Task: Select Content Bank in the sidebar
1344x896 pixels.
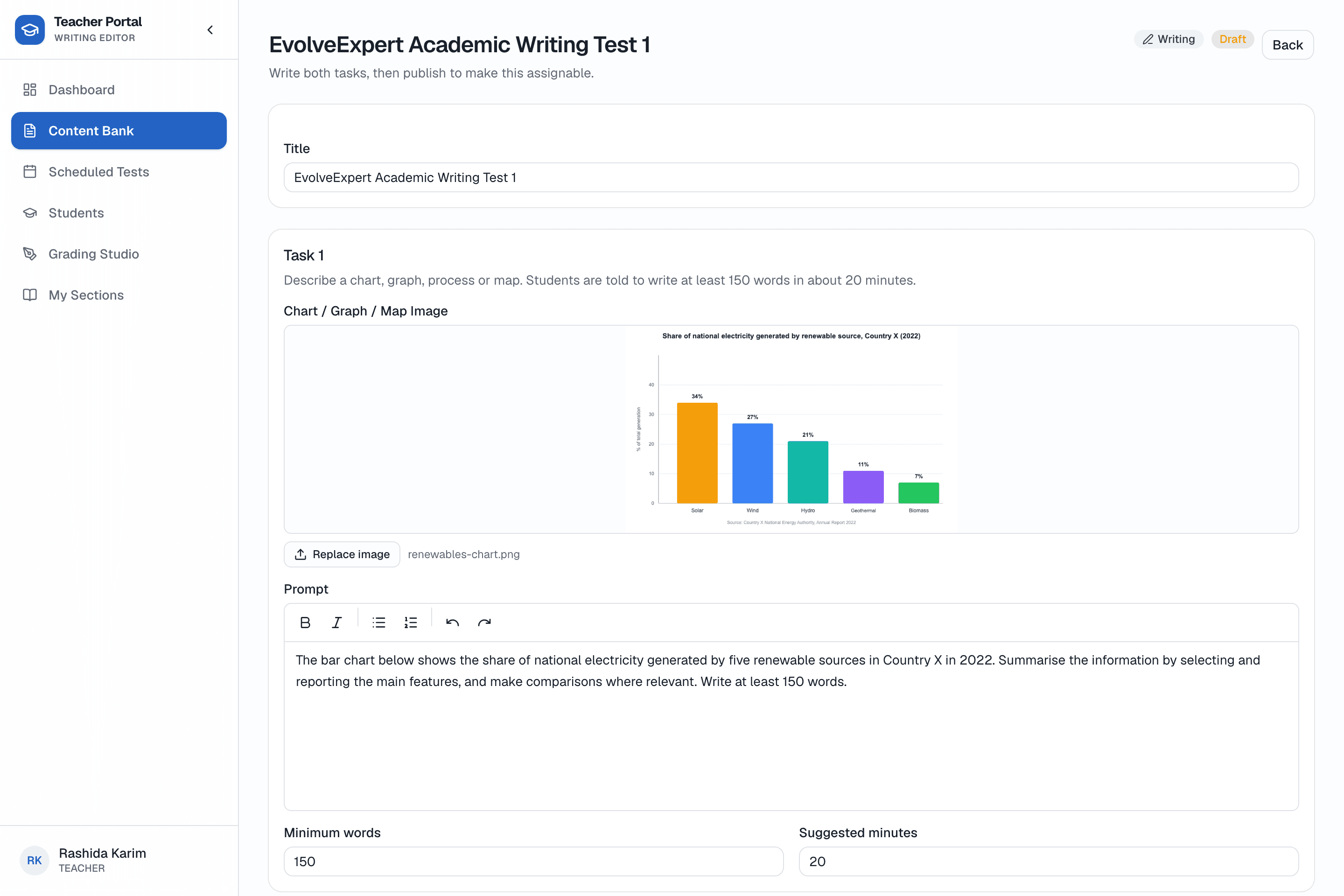Action: pyautogui.click(x=119, y=131)
